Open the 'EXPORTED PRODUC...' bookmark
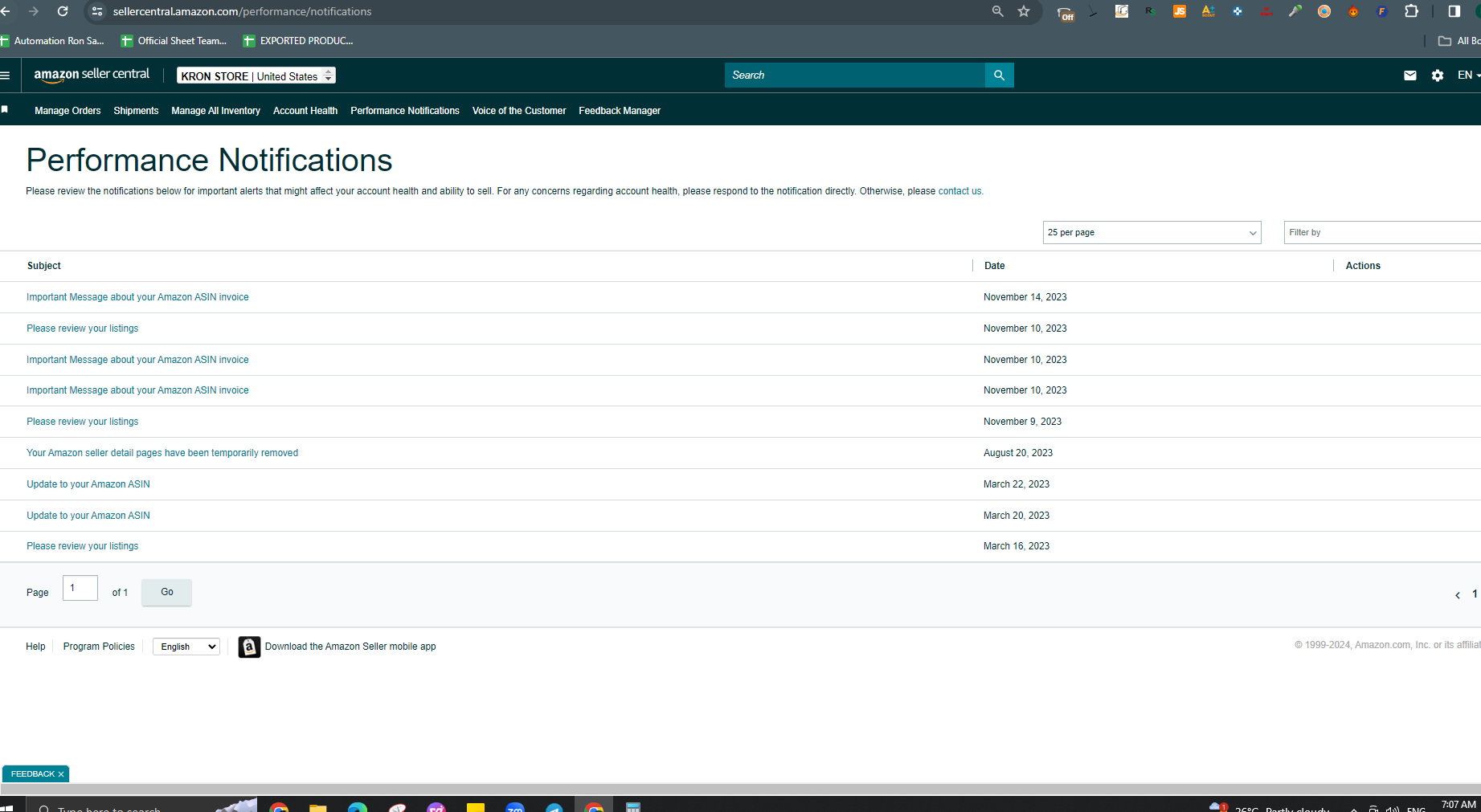 click(298, 41)
